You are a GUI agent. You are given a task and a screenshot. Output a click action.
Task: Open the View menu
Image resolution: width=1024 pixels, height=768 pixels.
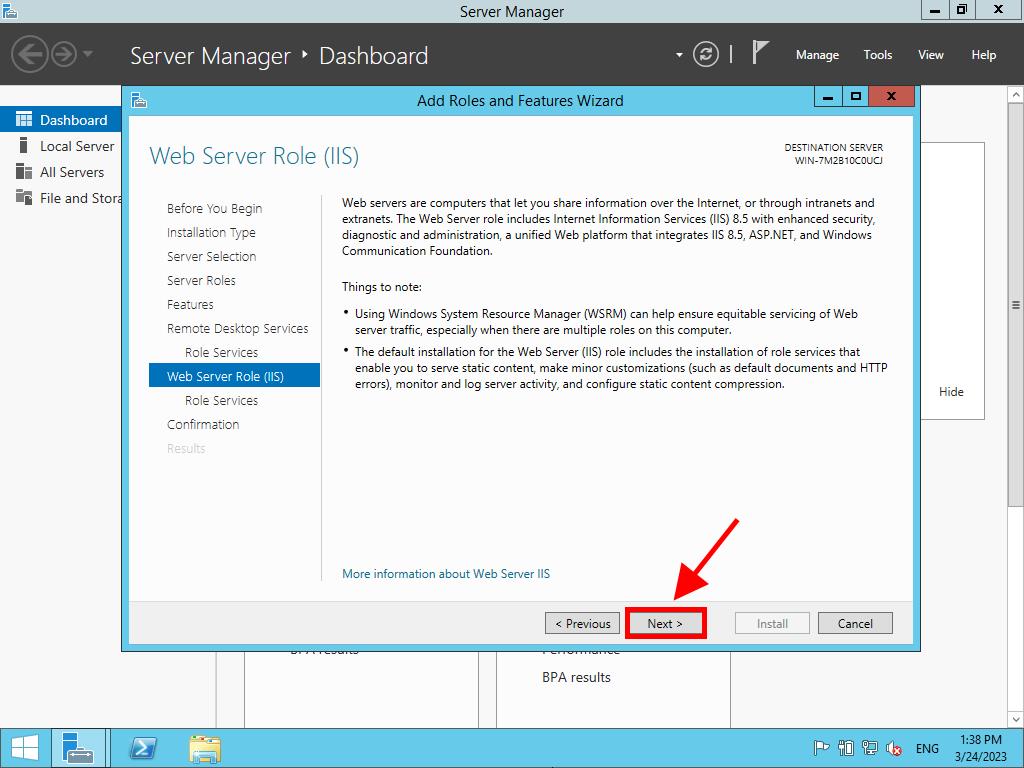point(931,55)
